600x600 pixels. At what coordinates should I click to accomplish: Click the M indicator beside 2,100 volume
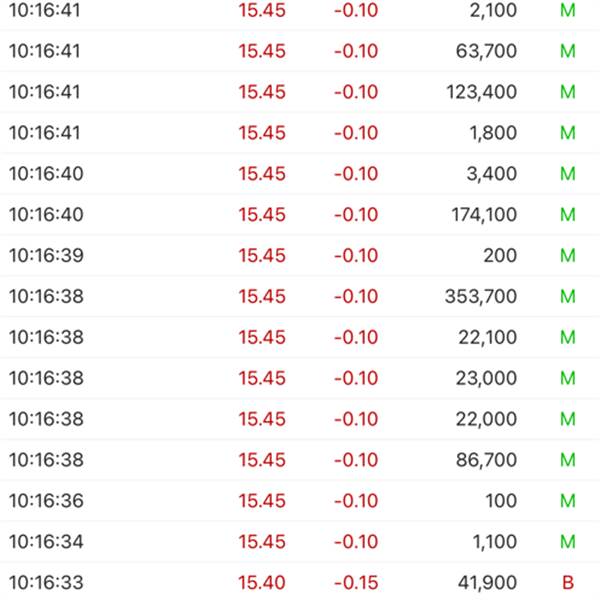point(568,10)
